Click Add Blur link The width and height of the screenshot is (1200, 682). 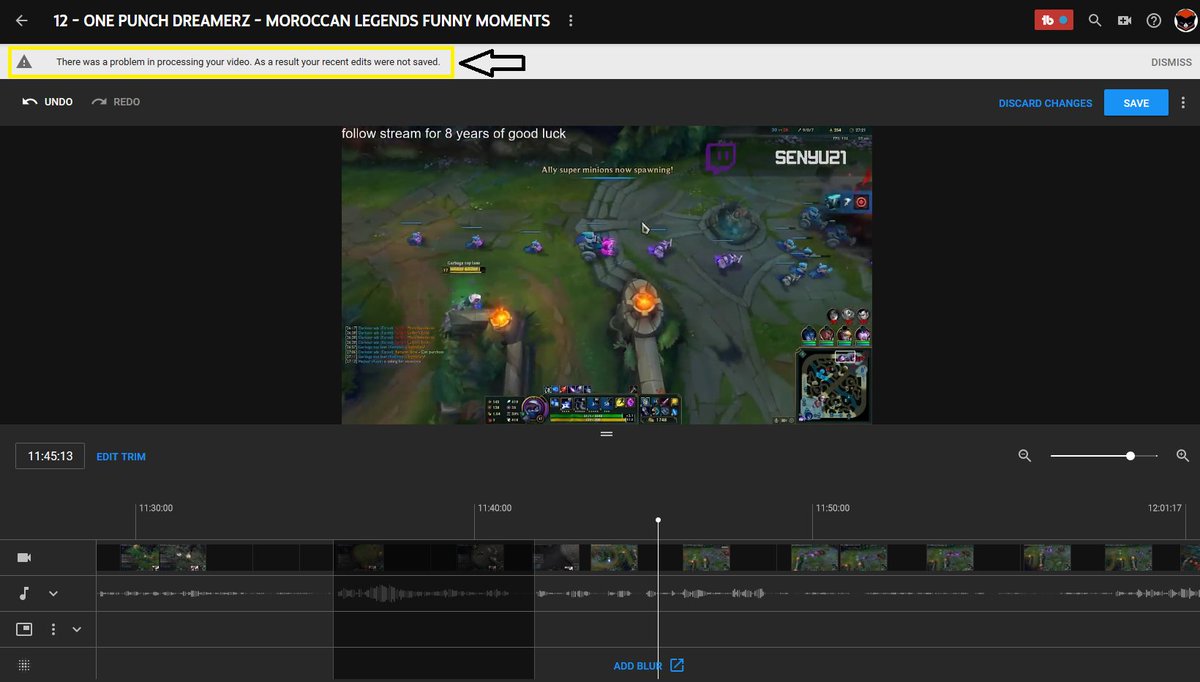coord(638,666)
